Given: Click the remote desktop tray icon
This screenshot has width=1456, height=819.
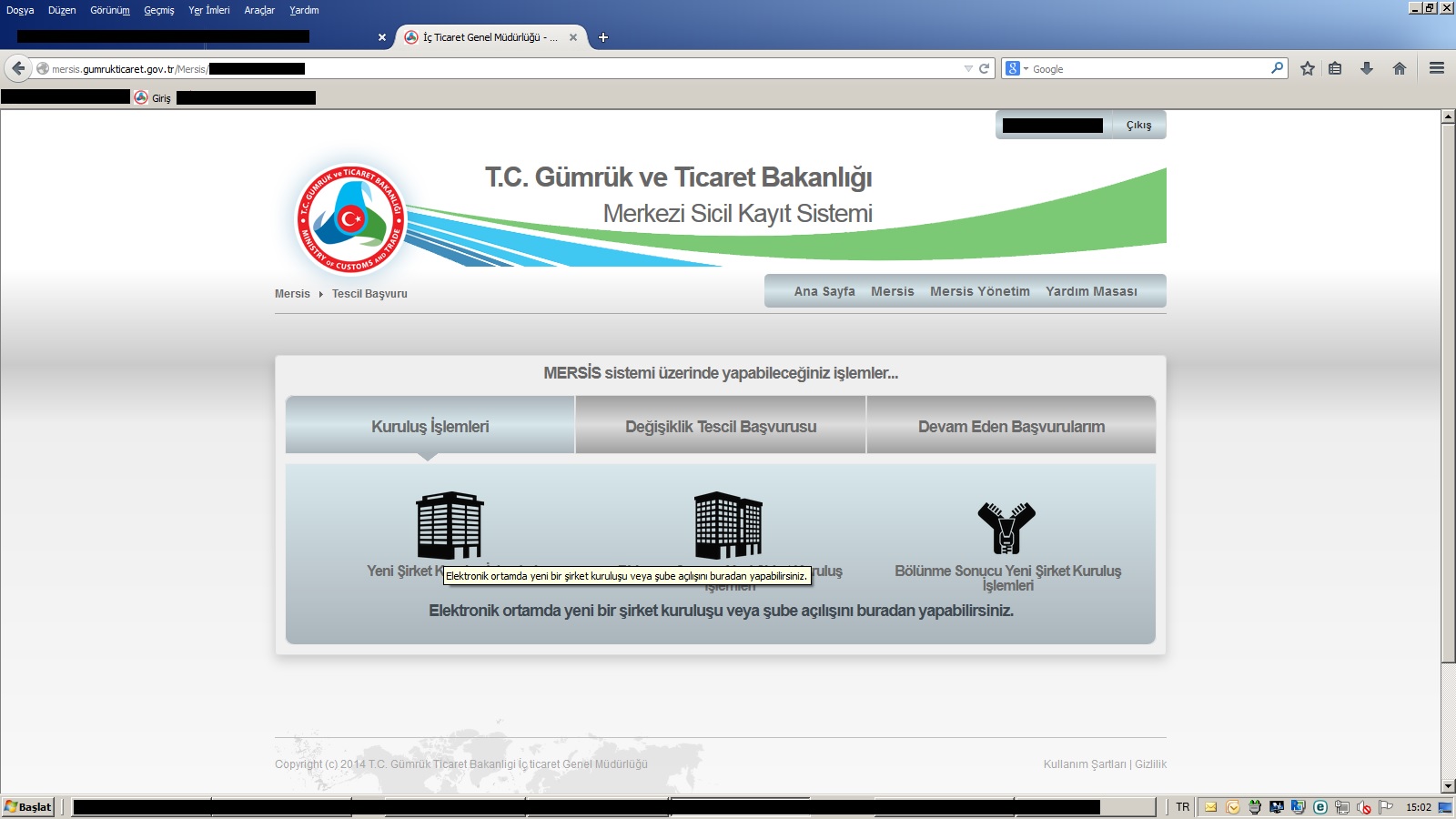Looking at the screenshot, I should pos(1299,807).
